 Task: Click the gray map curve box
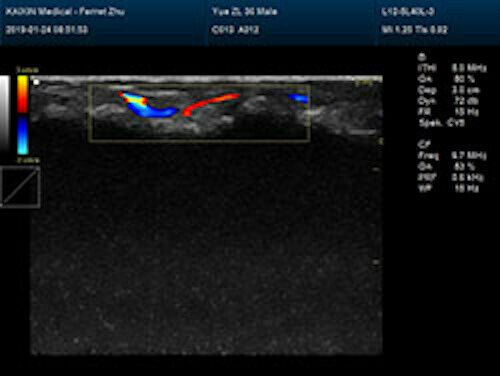tap(20, 187)
